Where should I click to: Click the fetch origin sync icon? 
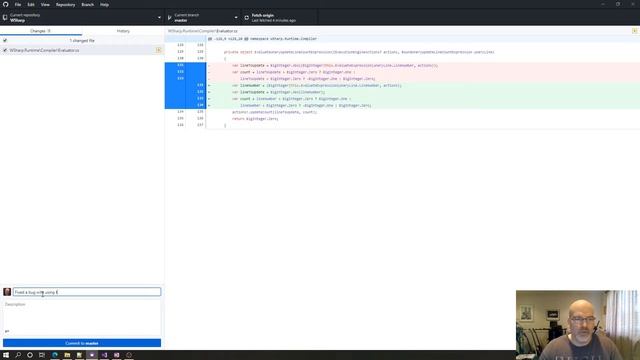click(x=247, y=18)
